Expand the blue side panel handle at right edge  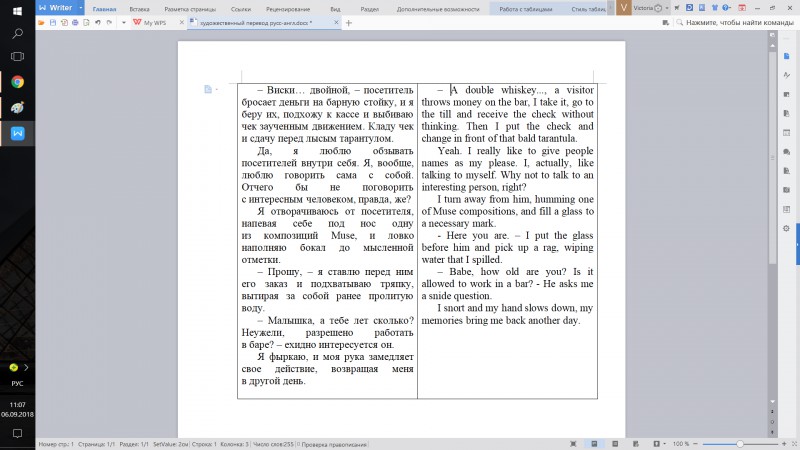coord(797,245)
